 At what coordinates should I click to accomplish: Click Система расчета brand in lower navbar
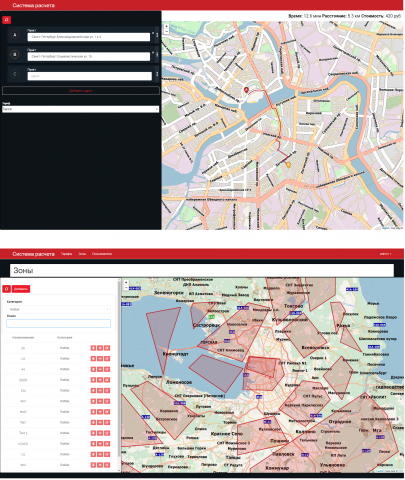[33, 254]
